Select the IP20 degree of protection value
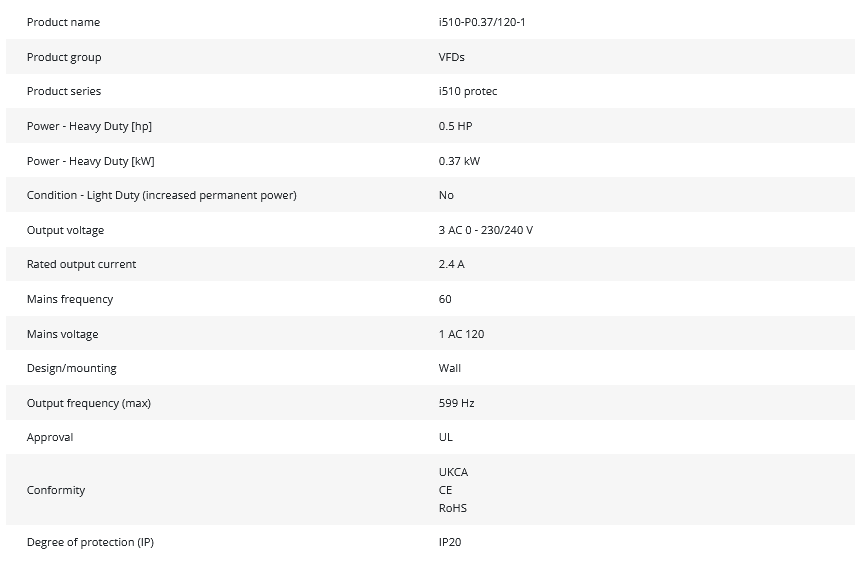 [x=450, y=542]
